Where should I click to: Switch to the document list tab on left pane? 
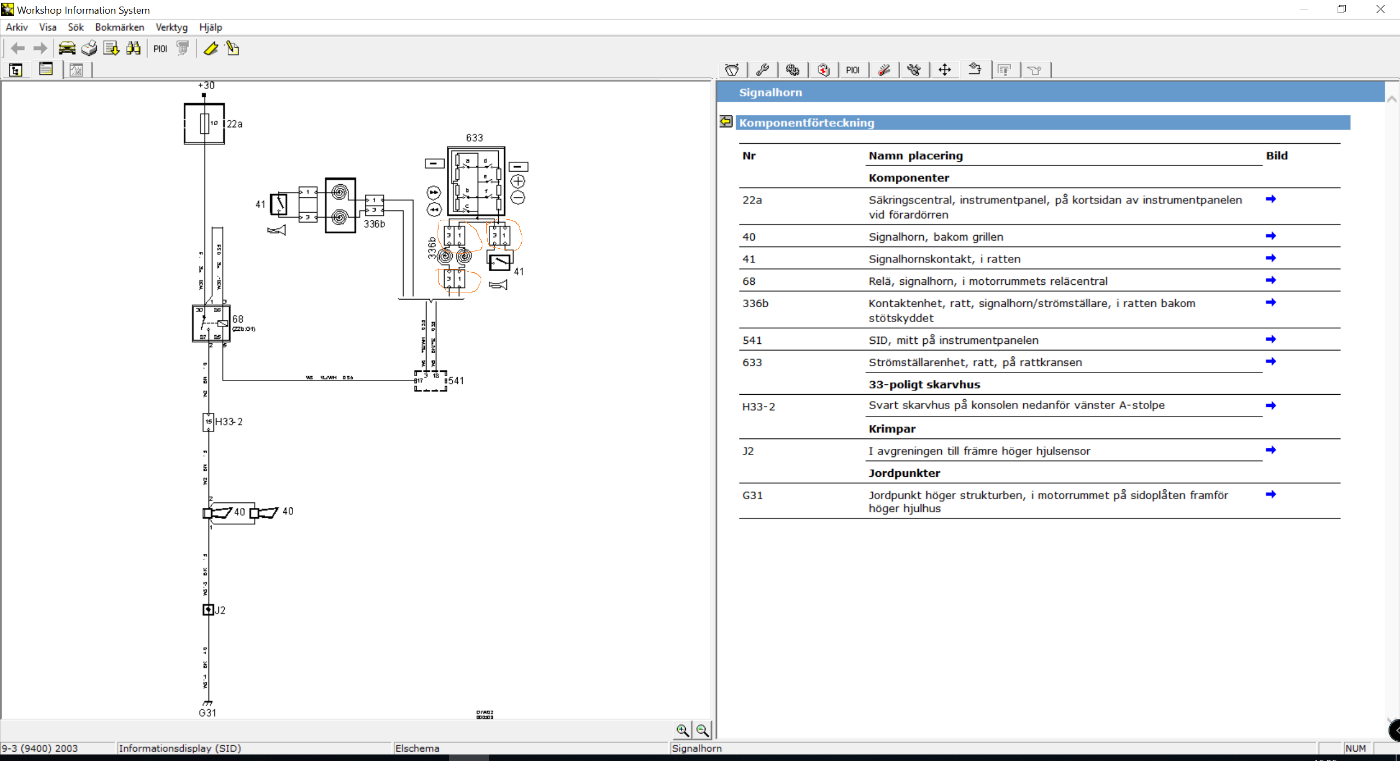click(46, 70)
